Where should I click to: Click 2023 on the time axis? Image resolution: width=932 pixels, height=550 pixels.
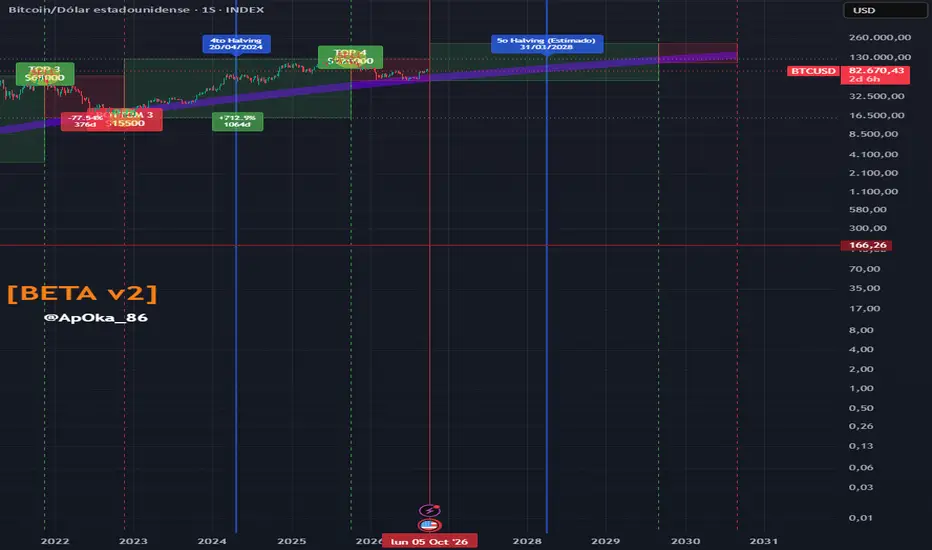click(x=133, y=541)
